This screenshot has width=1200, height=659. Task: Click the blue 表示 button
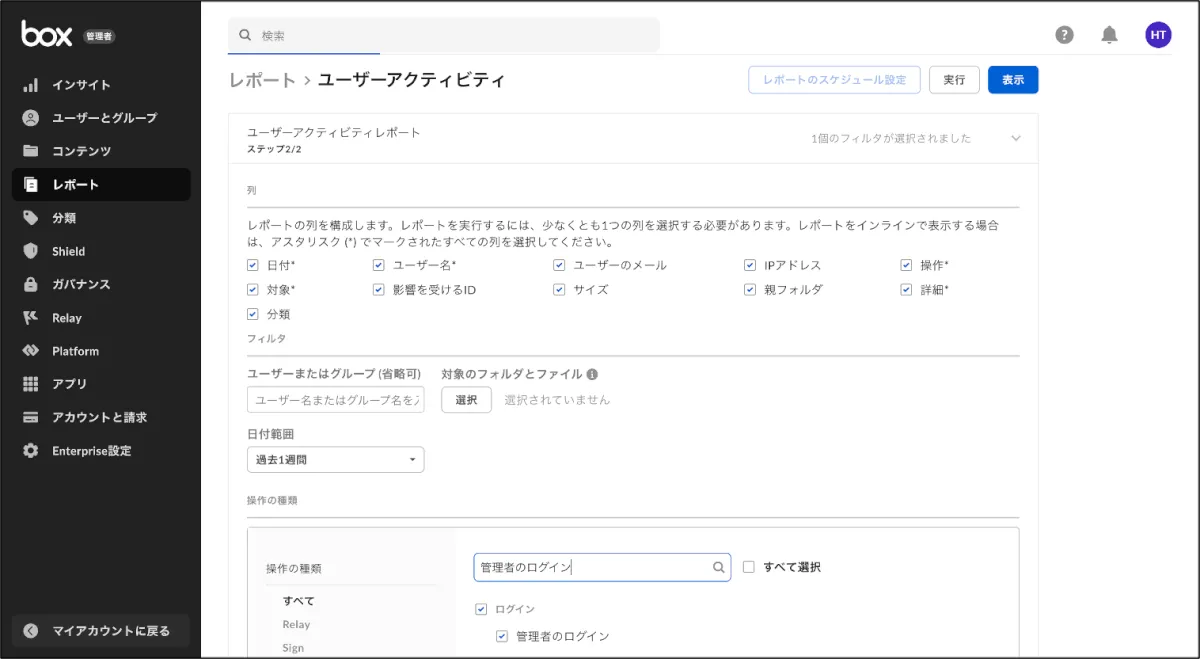pos(1012,80)
